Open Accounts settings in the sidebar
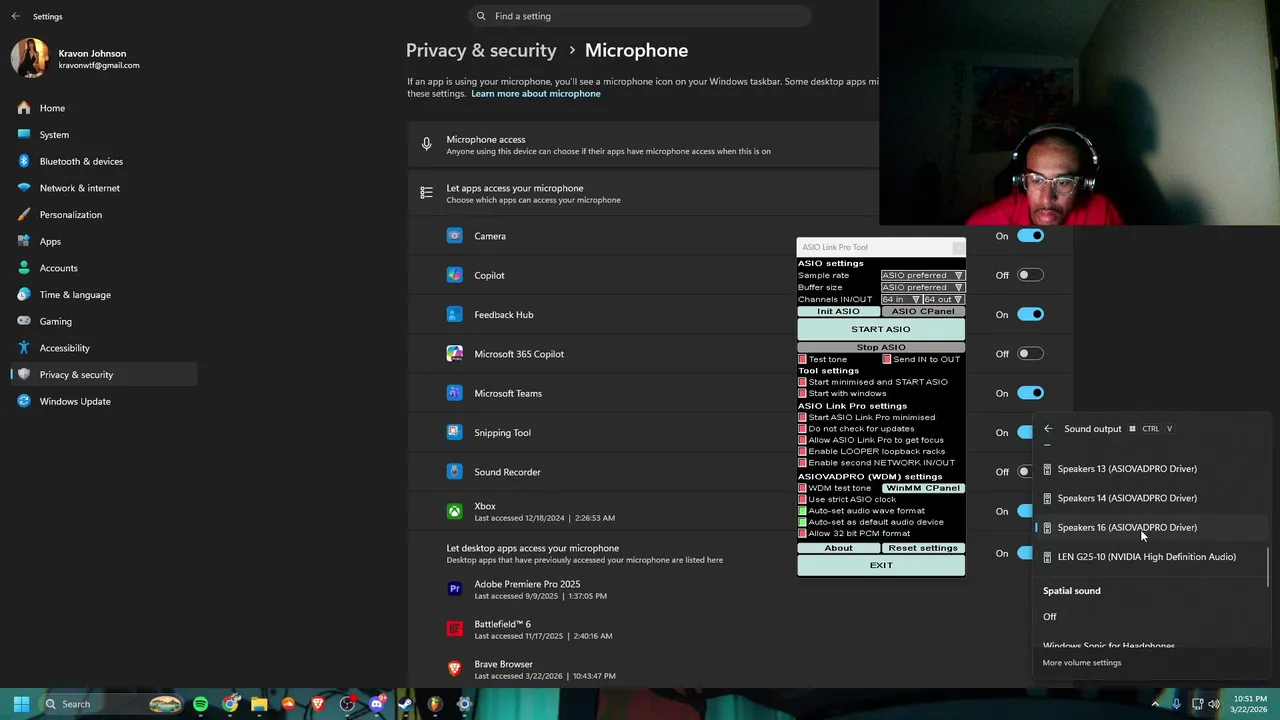 pos(104,268)
